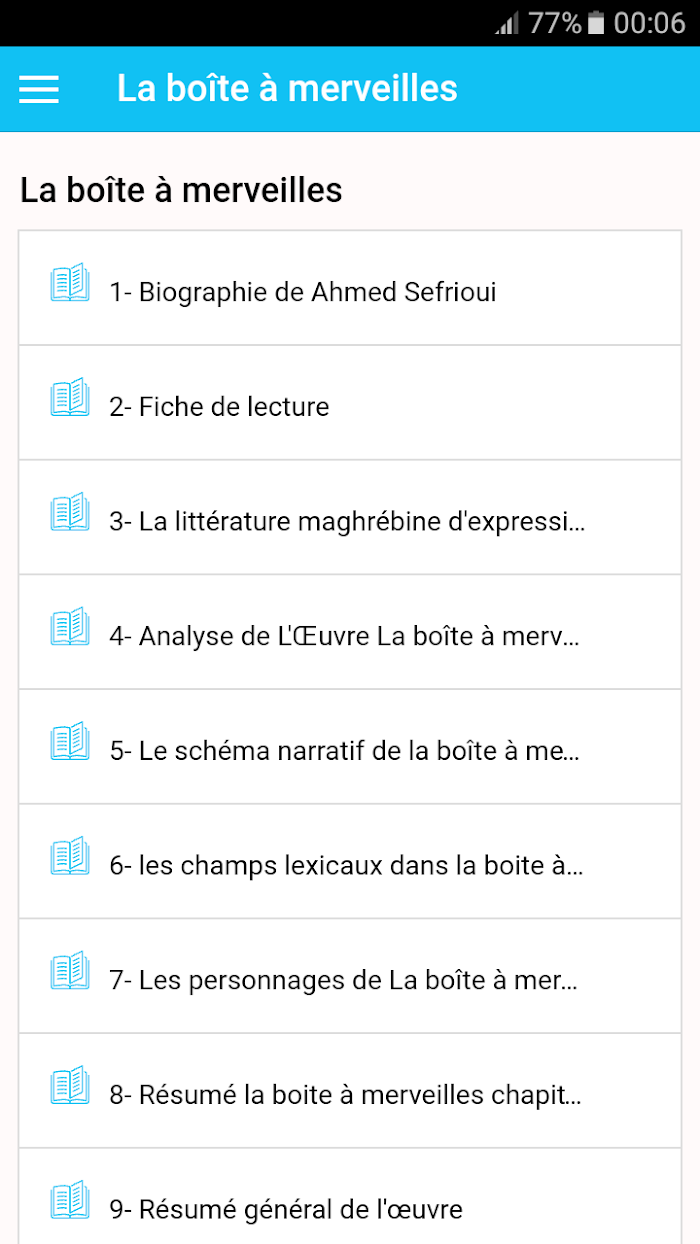Select 7- Les personnages de La boîte
The height and width of the screenshot is (1244, 700).
point(350,976)
